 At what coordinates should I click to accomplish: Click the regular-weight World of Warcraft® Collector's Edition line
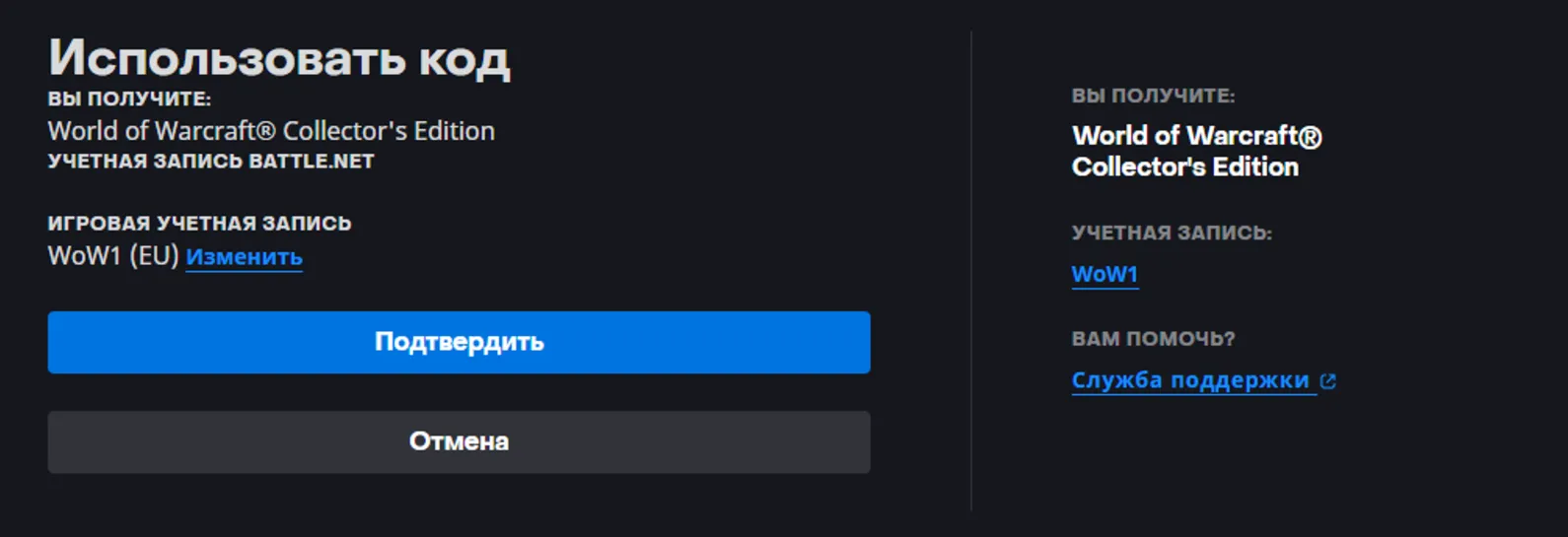[271, 130]
